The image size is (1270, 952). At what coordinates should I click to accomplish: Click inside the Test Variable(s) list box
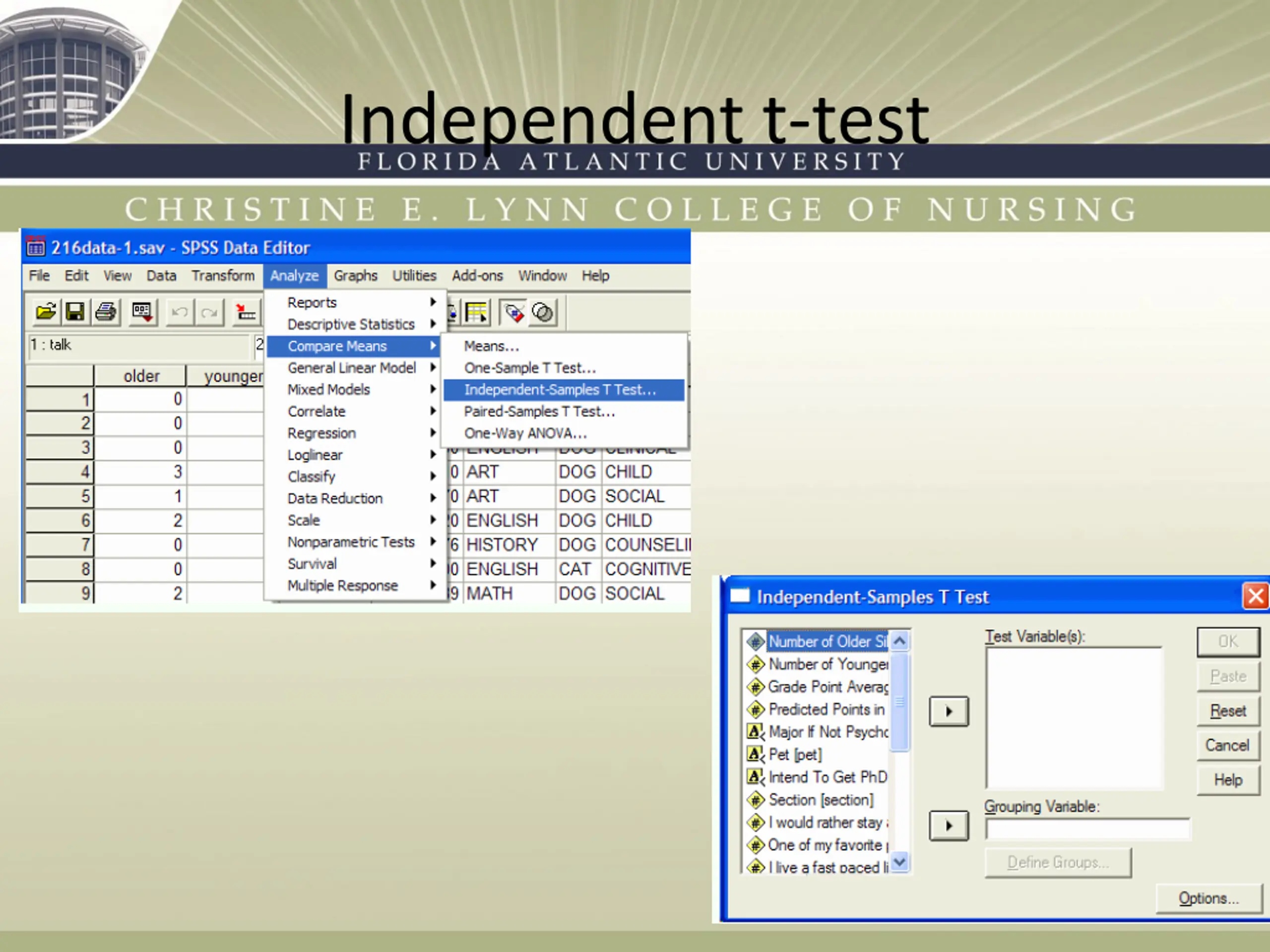1074,718
